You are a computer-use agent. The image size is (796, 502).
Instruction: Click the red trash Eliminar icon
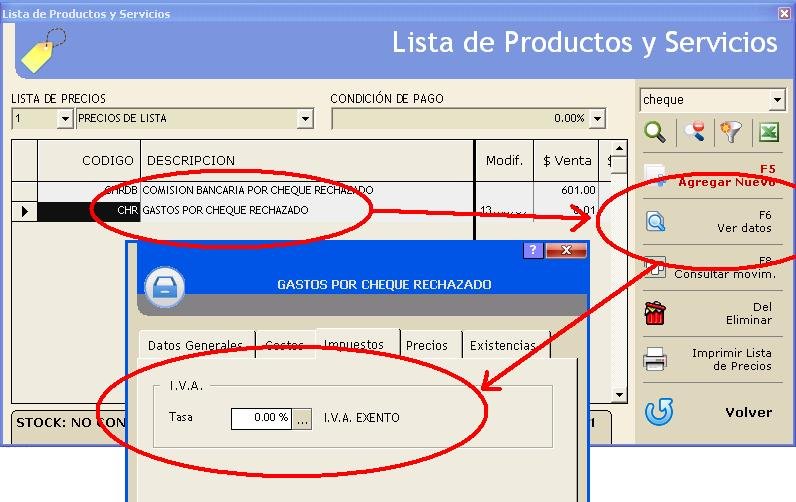coord(655,313)
